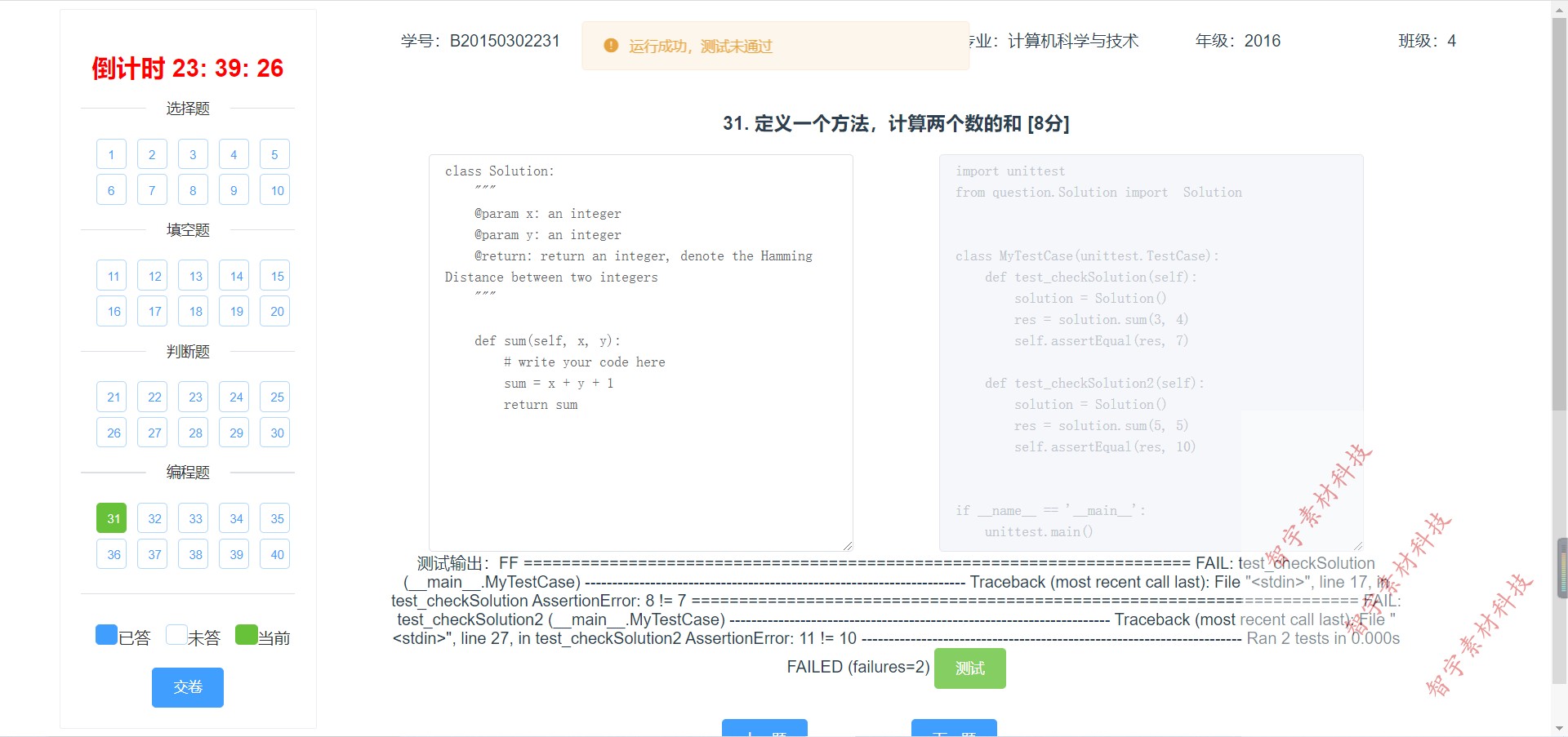Jump to question 13

tap(193, 276)
